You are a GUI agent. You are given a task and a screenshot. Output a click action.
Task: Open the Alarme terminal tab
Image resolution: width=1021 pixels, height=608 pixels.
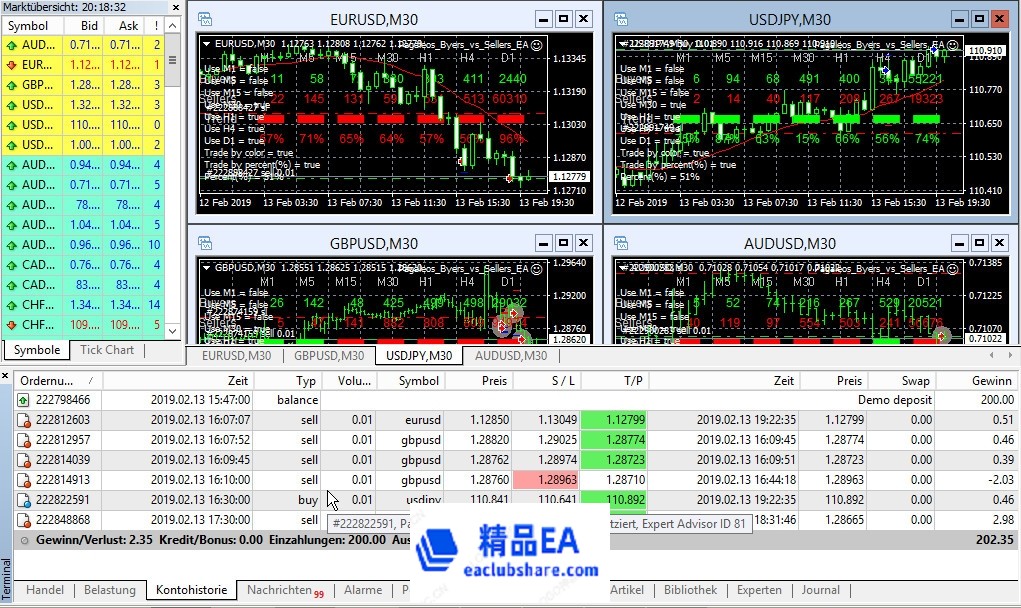click(363, 590)
